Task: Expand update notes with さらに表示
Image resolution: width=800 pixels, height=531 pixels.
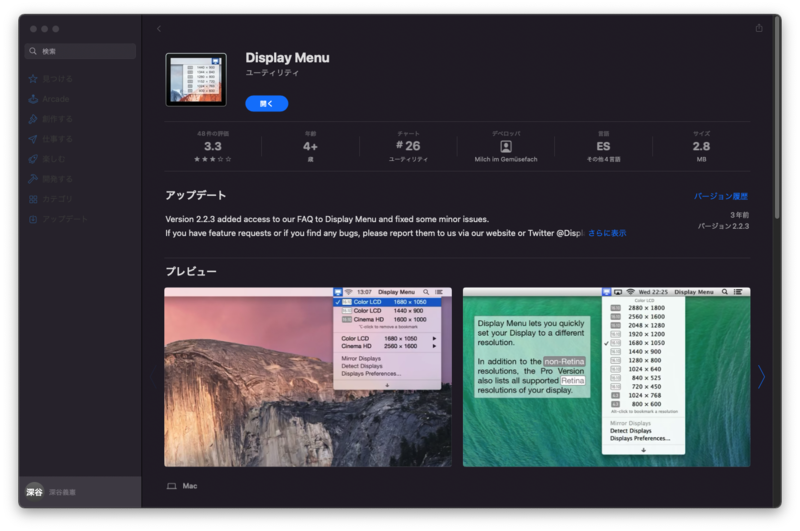Action: 607,233
